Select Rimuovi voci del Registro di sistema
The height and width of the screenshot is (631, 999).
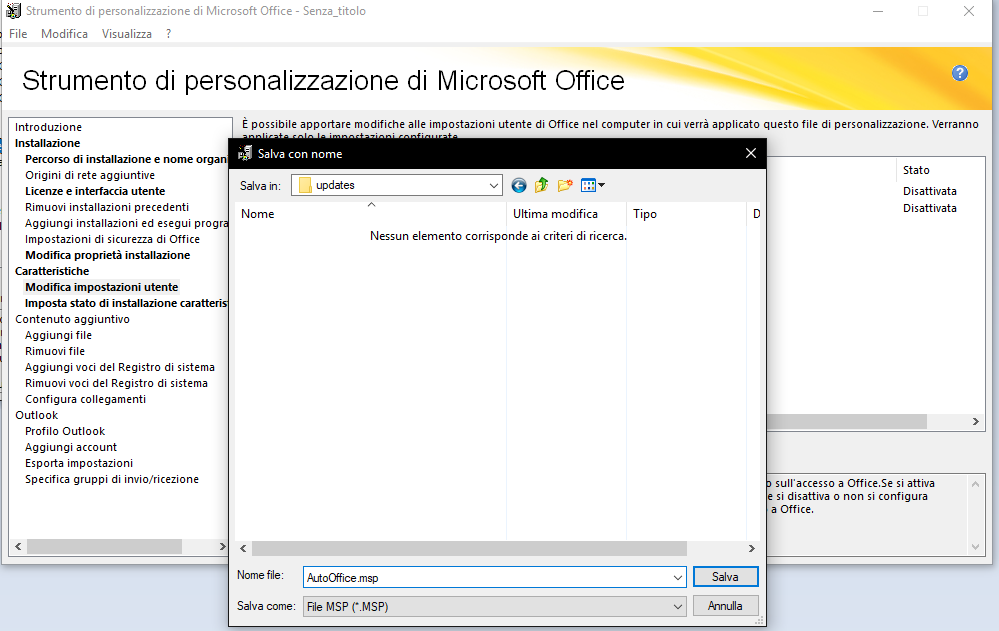point(117,383)
